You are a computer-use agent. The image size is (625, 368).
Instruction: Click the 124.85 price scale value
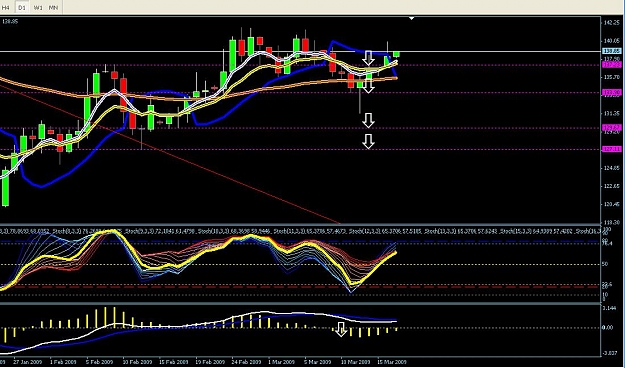click(612, 168)
